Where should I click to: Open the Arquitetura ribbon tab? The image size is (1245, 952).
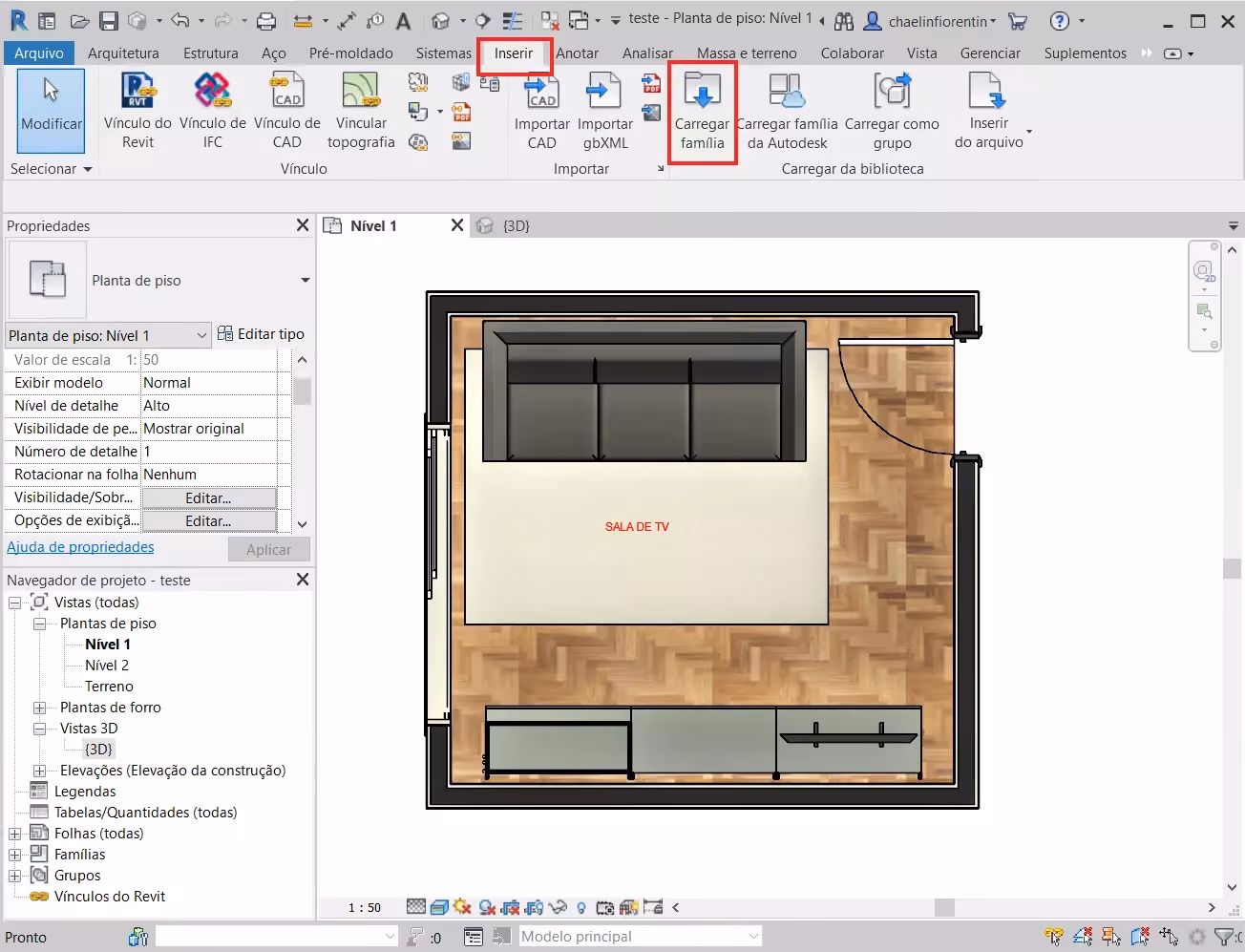(x=123, y=53)
